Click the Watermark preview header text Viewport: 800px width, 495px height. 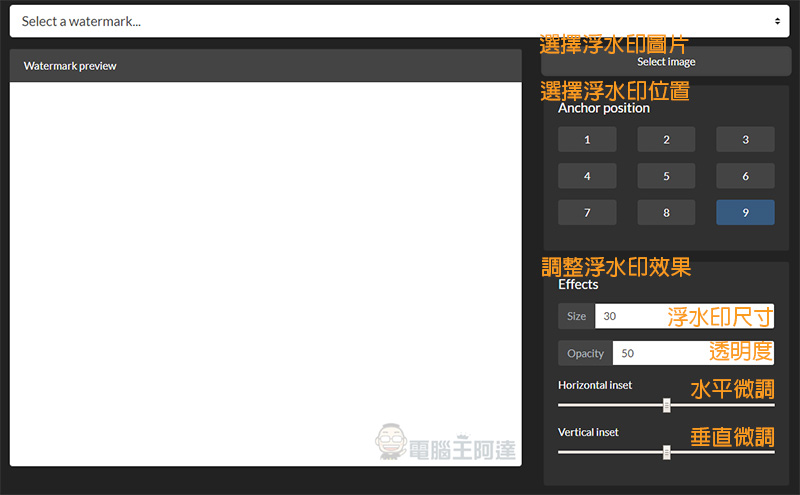click(70, 66)
